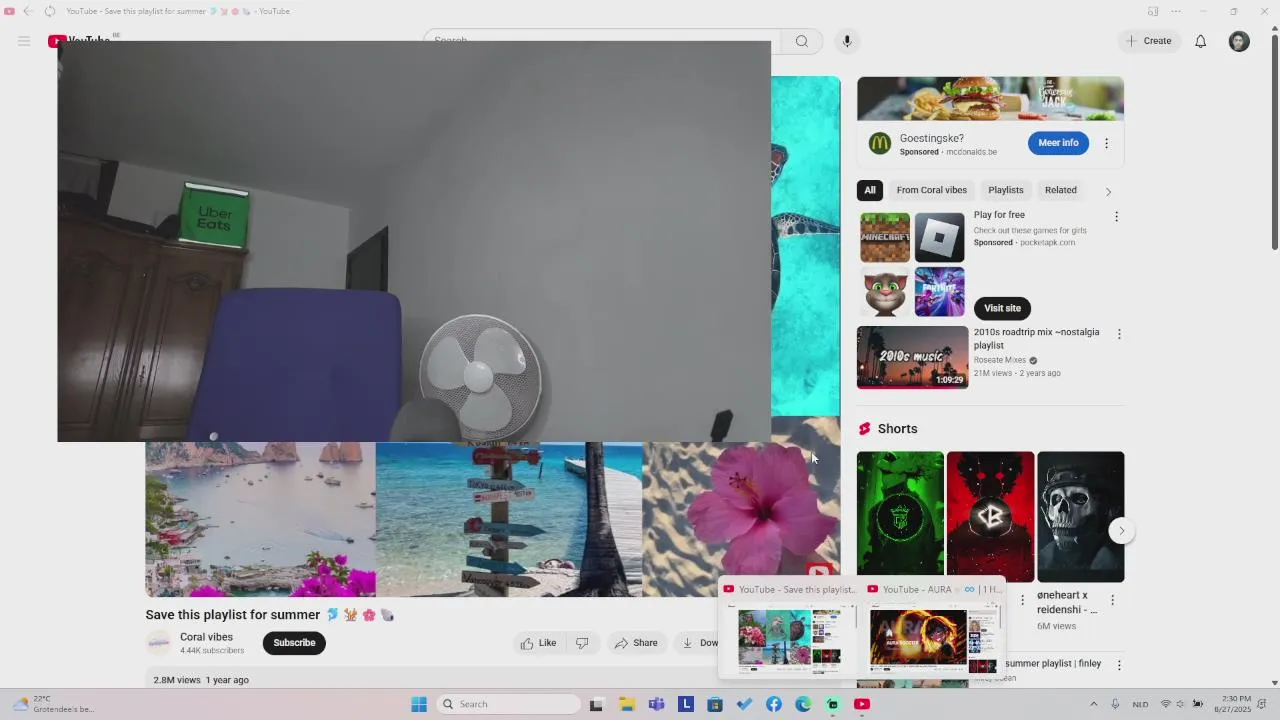Open Microsoft Edge from the taskbar

click(803, 704)
